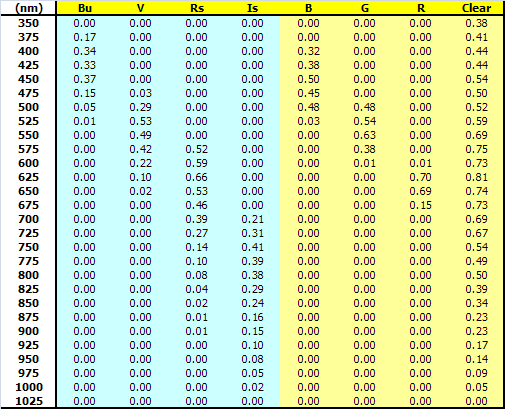Click the B value 0.50 at 450

click(309, 79)
